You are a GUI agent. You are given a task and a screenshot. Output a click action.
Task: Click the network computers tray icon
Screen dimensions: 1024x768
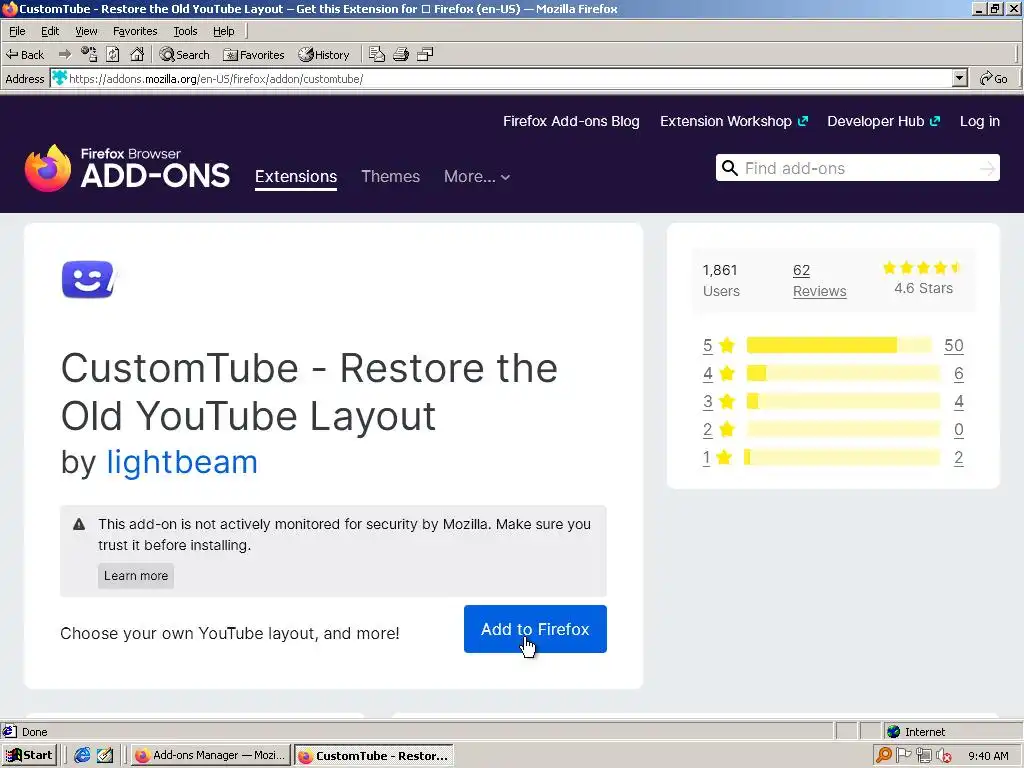point(923,756)
